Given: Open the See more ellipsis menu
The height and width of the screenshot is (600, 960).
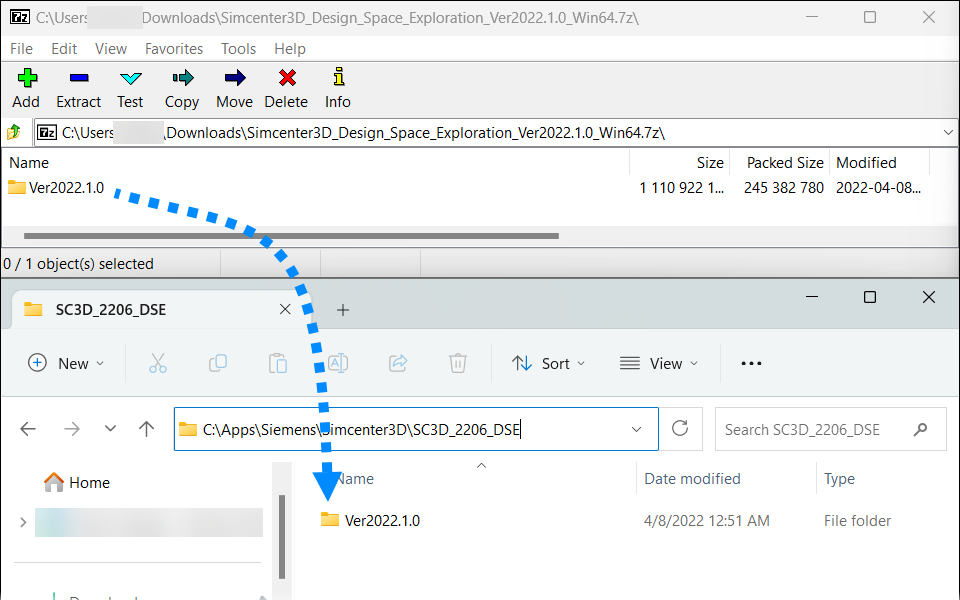Looking at the screenshot, I should (751, 364).
